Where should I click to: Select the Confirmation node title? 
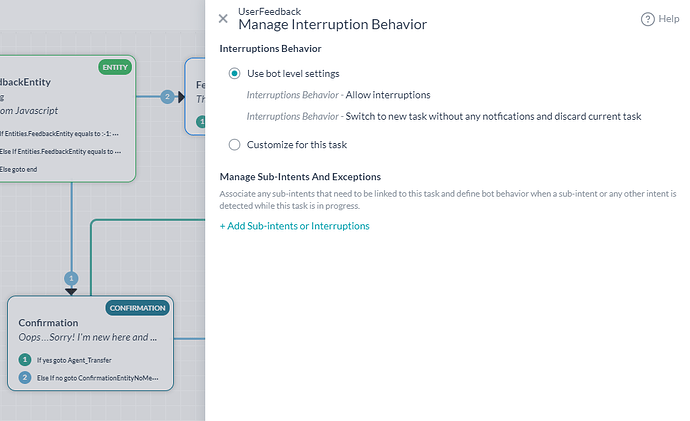click(x=48, y=323)
